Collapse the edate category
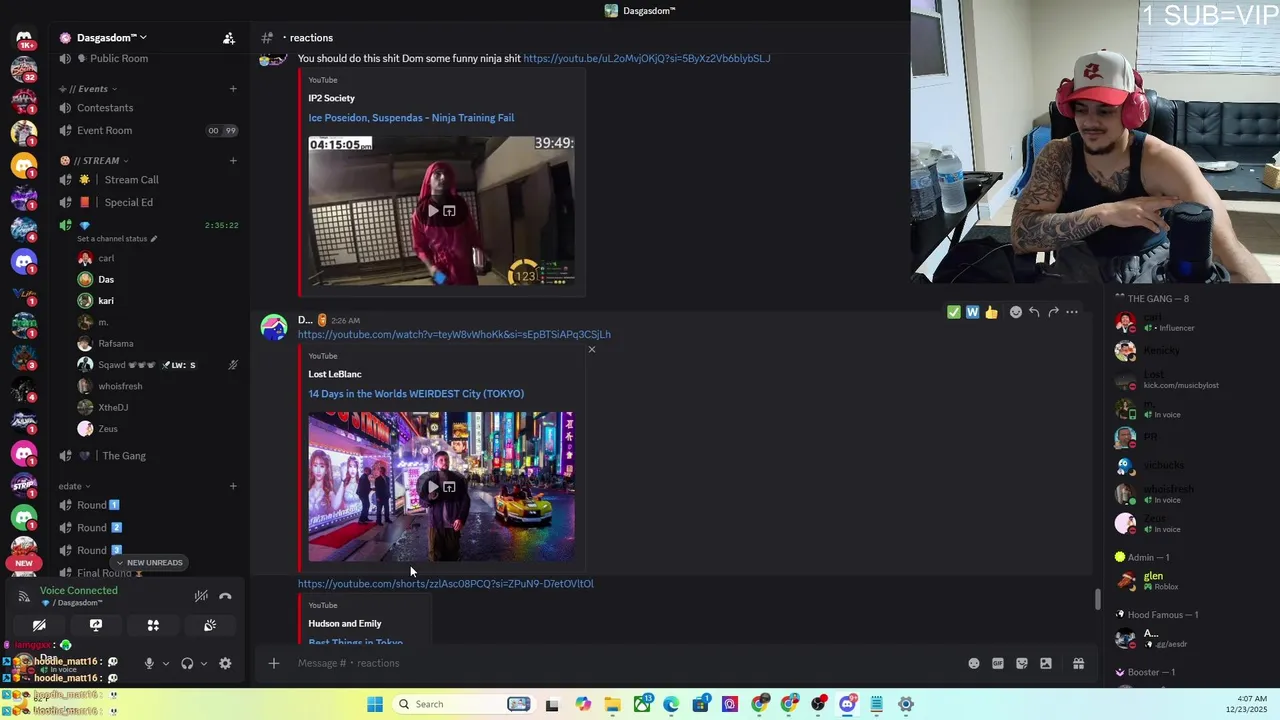 pyautogui.click(x=74, y=487)
